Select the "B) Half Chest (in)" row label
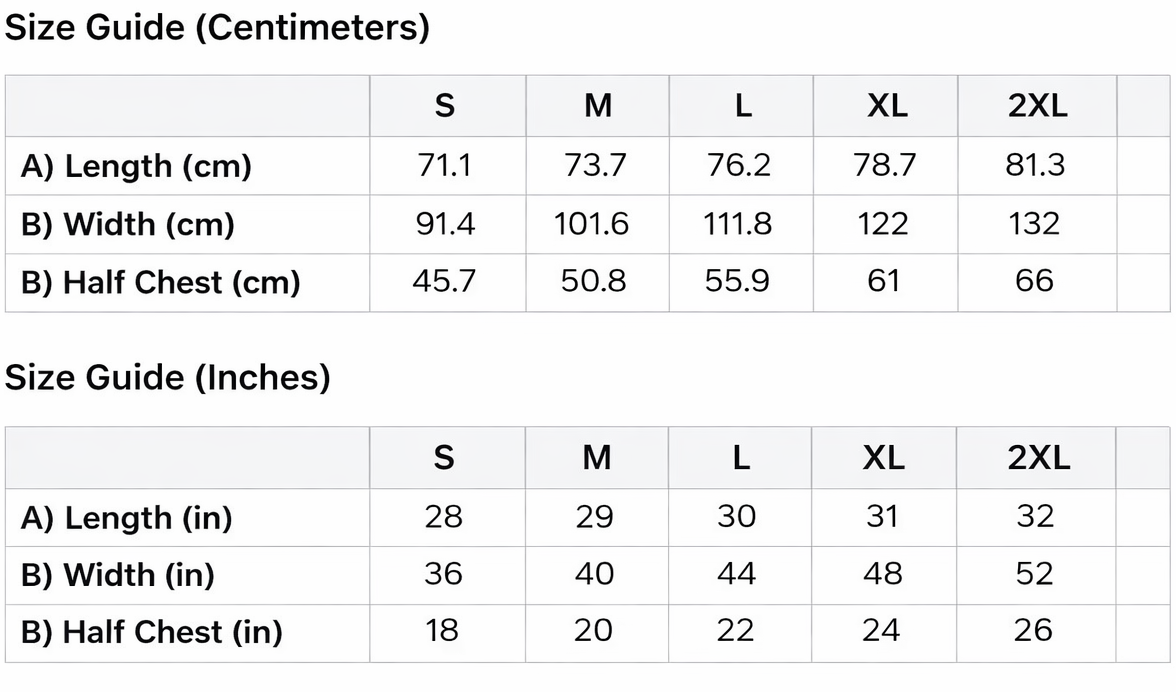 [x=151, y=632]
